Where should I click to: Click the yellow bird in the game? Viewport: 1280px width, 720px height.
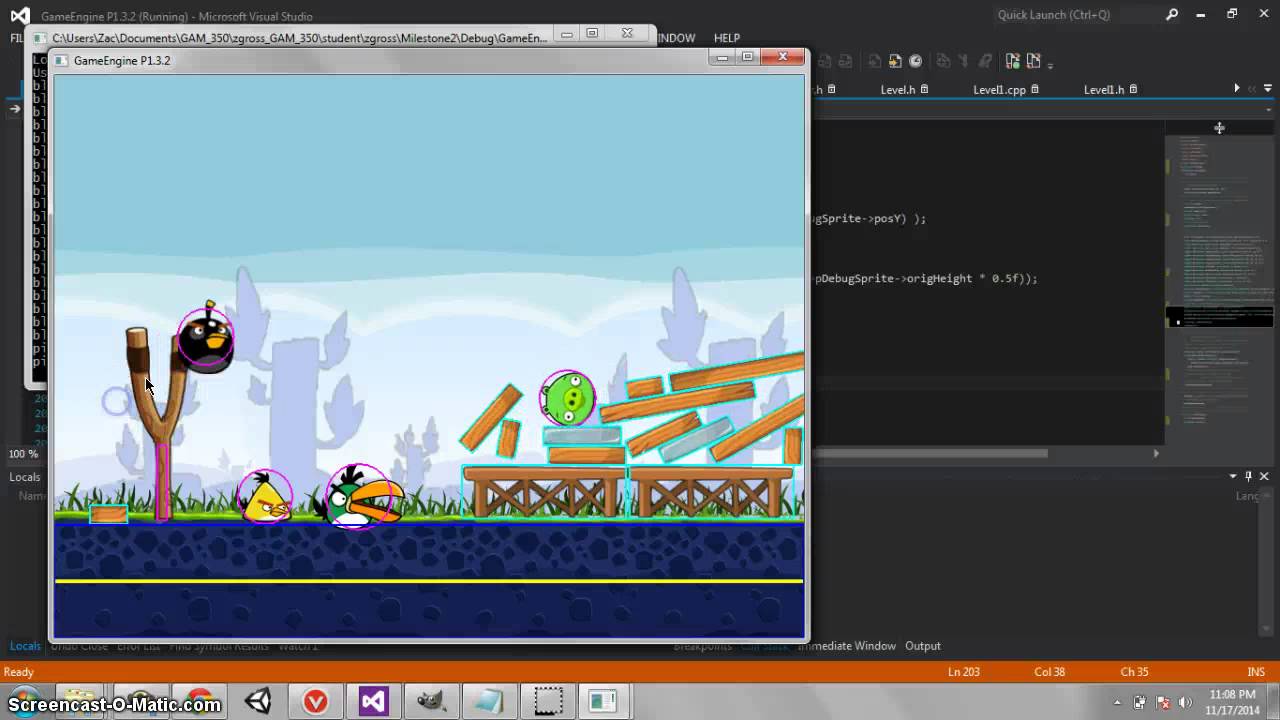(266, 497)
